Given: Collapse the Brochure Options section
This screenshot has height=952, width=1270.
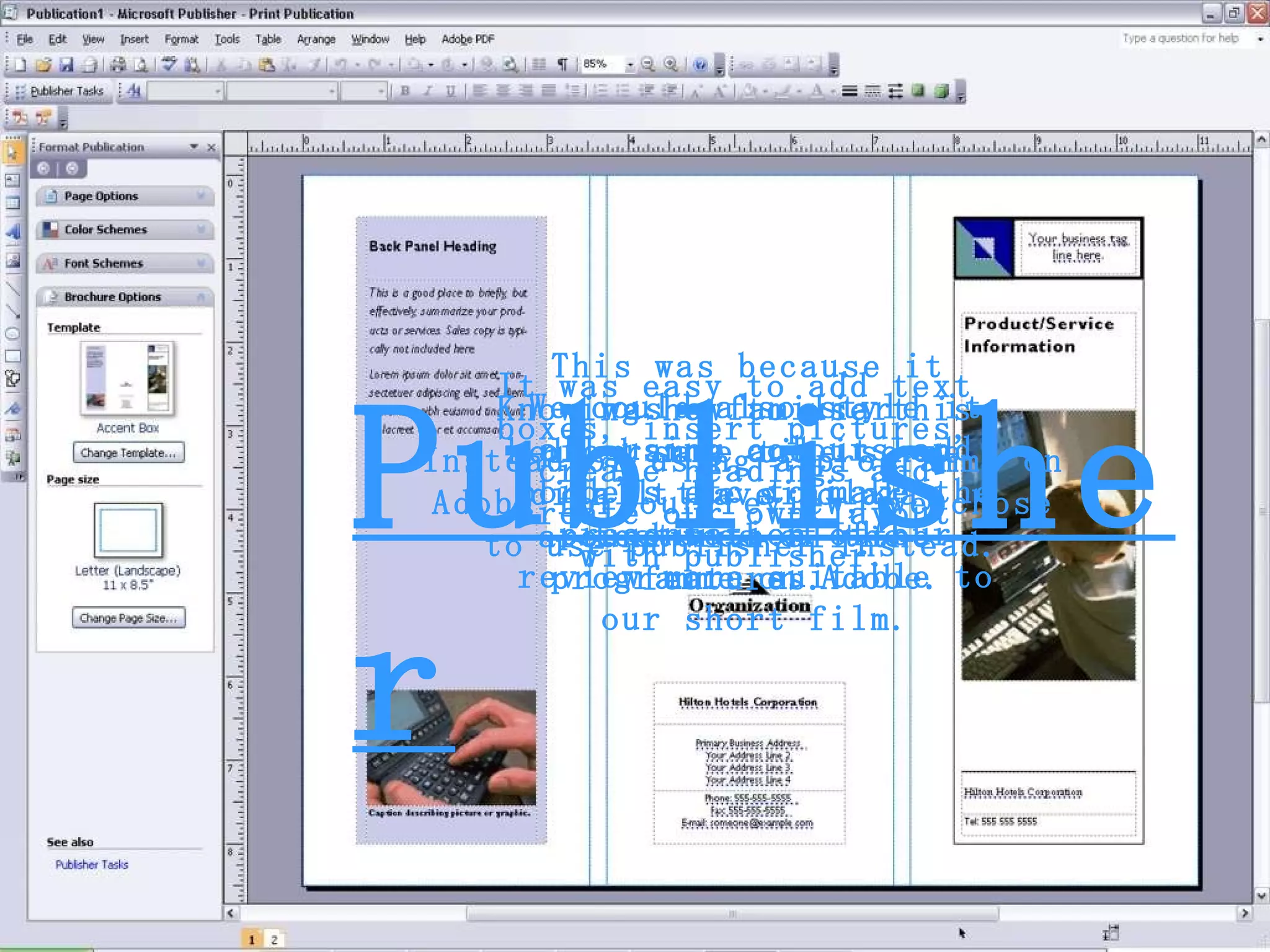Looking at the screenshot, I should pos(125,297).
